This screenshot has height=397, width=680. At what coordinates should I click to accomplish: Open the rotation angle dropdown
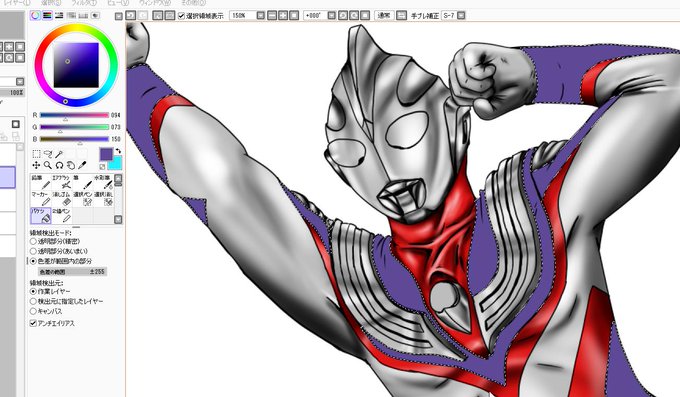point(331,16)
